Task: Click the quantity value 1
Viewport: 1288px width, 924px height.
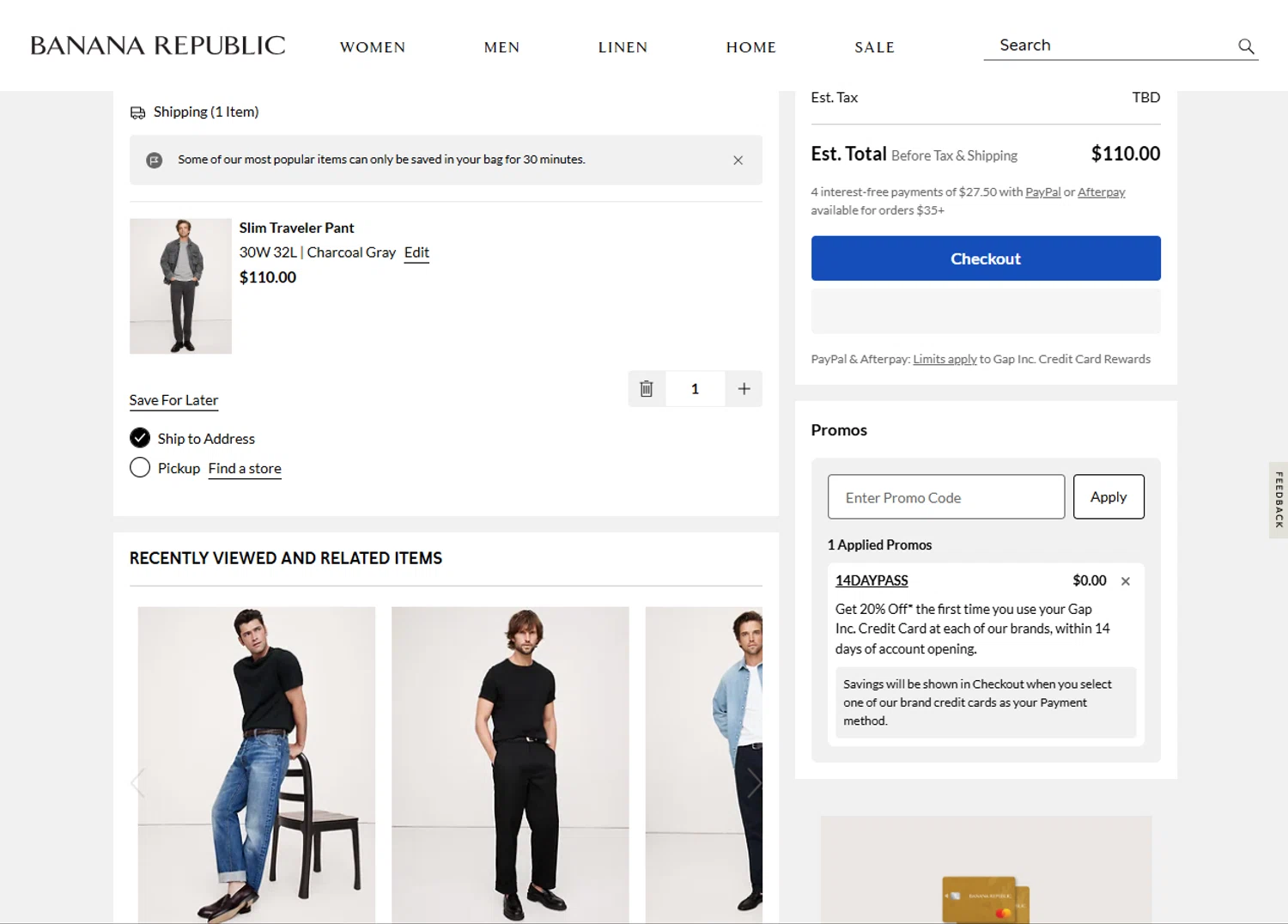Action: point(695,389)
